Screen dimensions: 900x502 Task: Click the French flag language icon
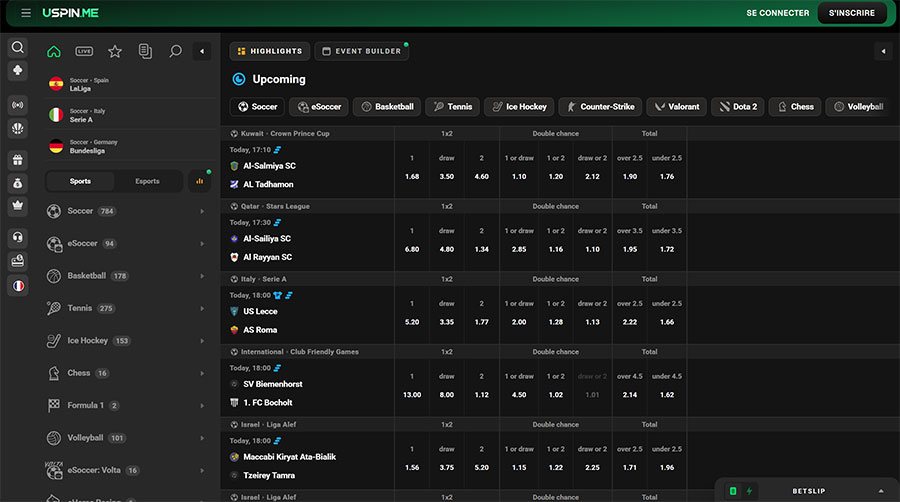coord(17,285)
